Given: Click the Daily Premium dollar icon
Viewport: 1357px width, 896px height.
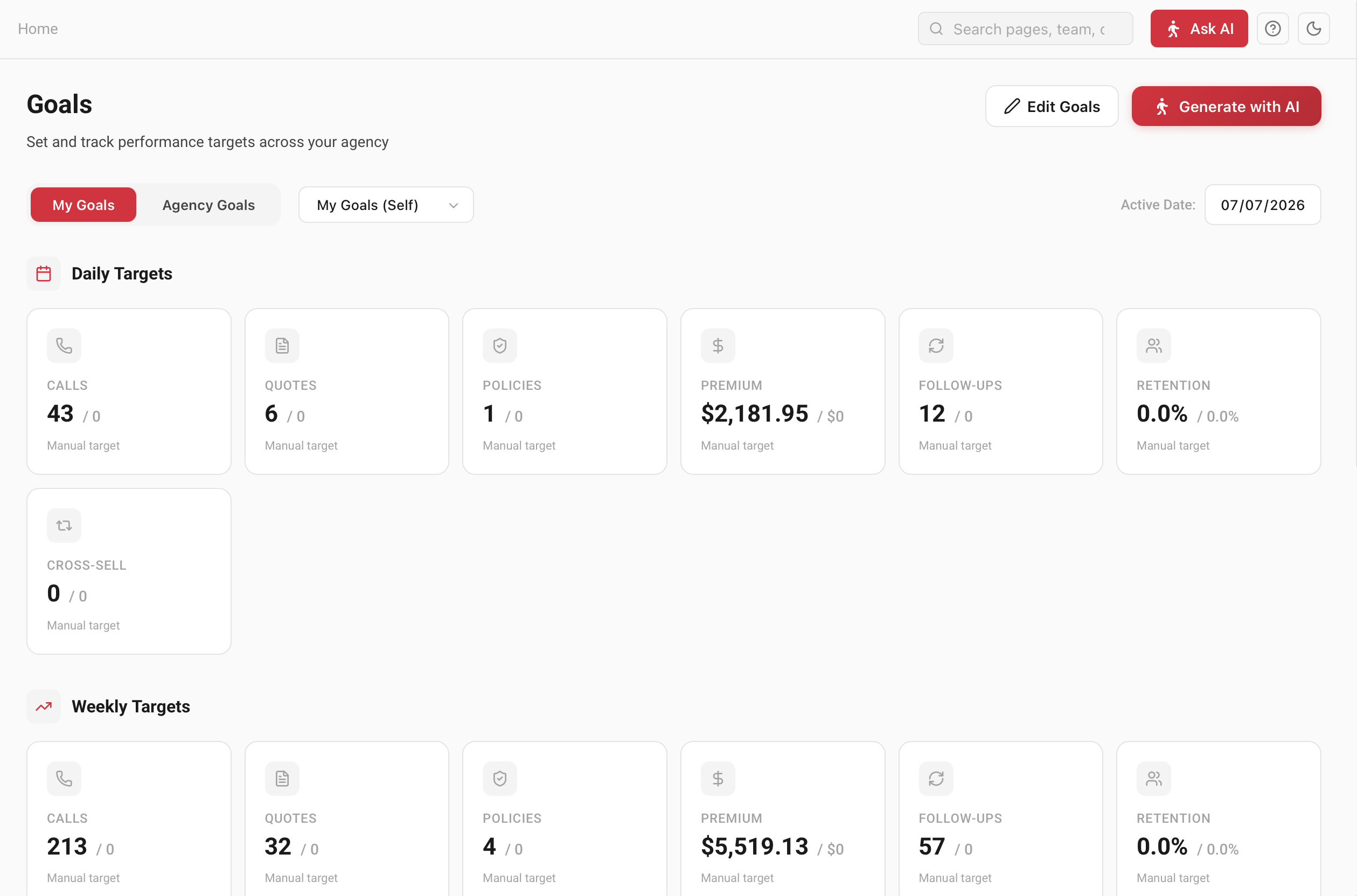Looking at the screenshot, I should [718, 346].
